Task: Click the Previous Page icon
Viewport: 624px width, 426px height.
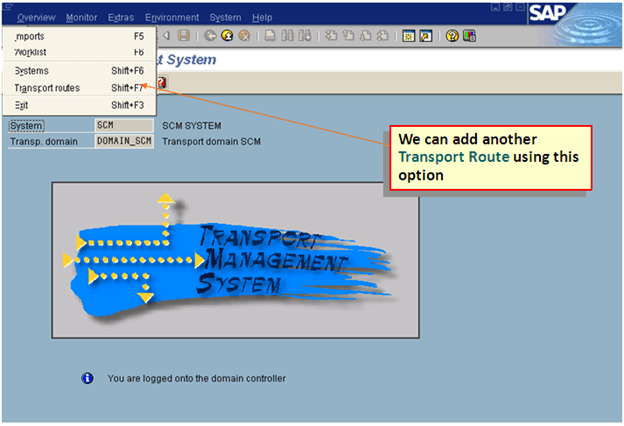Action: (348, 36)
